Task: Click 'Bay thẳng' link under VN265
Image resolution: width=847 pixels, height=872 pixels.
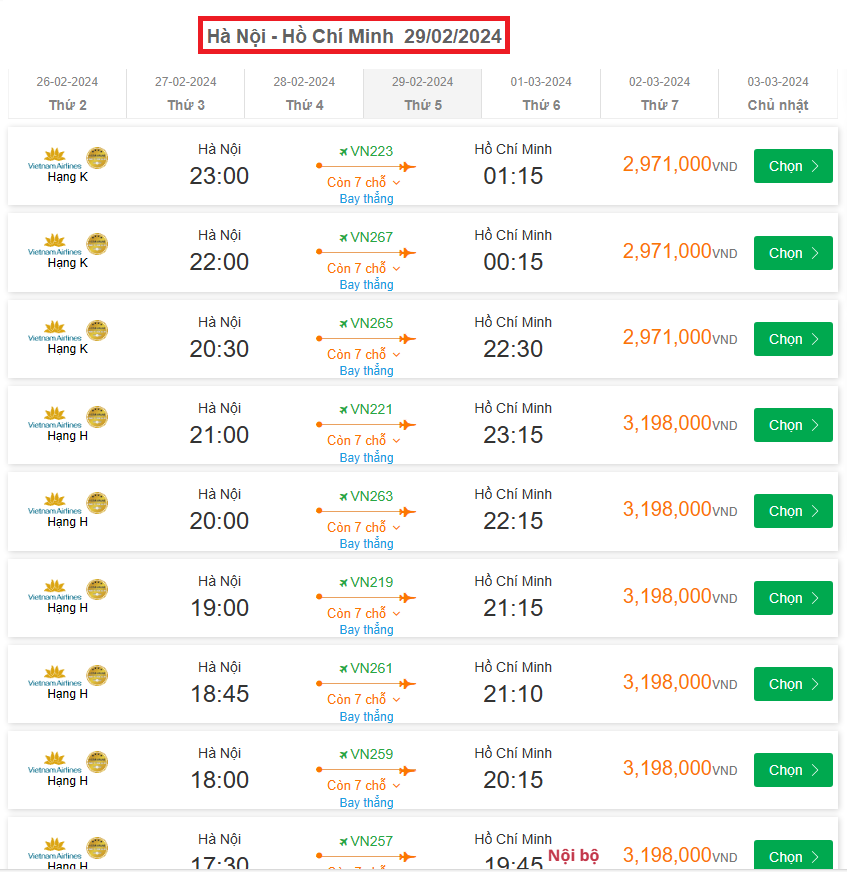Action: (x=366, y=371)
